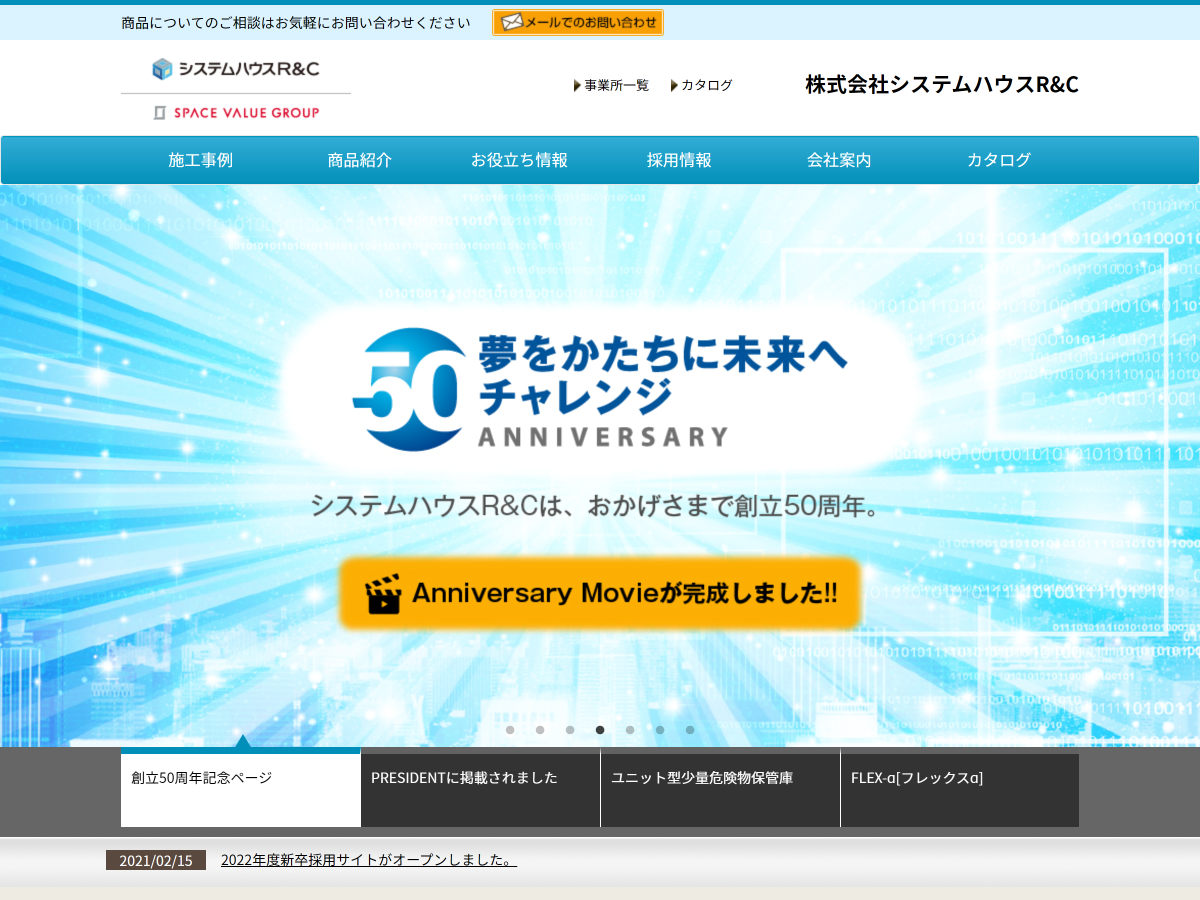Click the Anniversary Movie yellow button

[600, 593]
